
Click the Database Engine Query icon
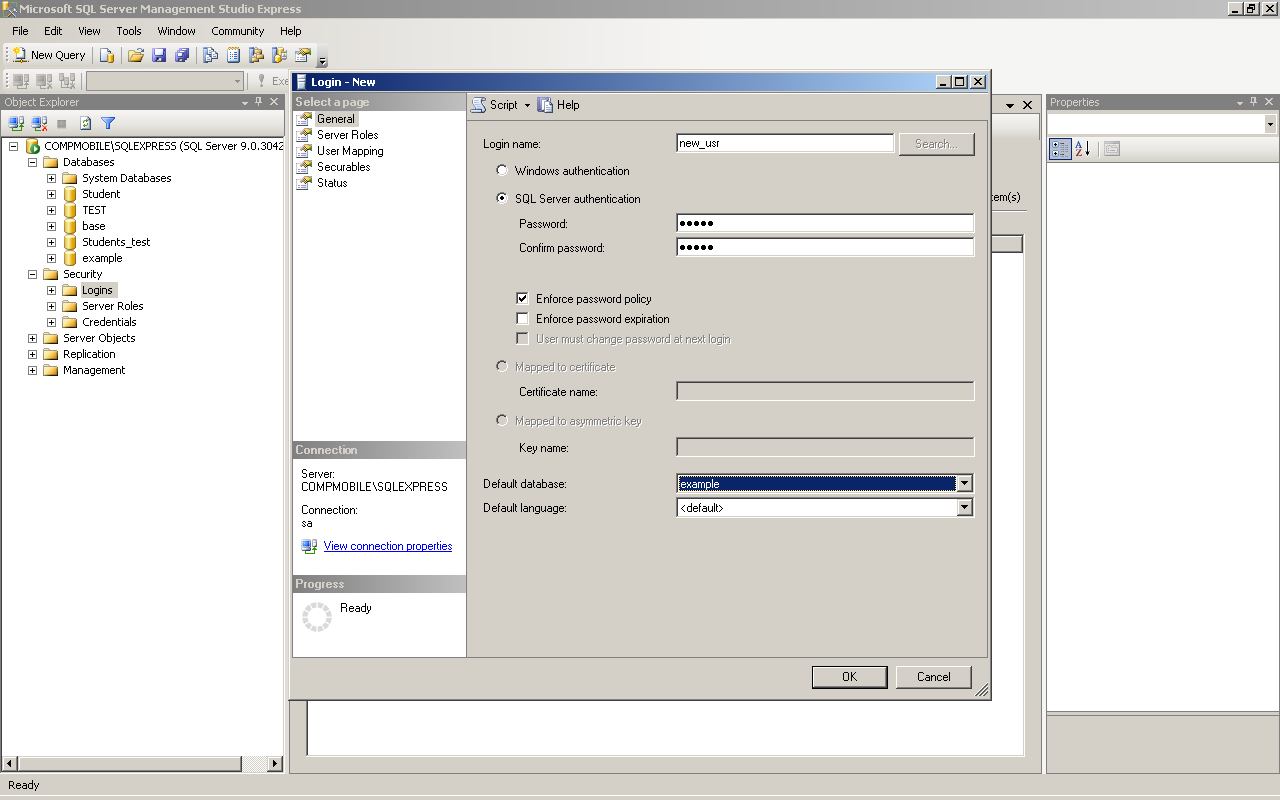click(x=106, y=55)
